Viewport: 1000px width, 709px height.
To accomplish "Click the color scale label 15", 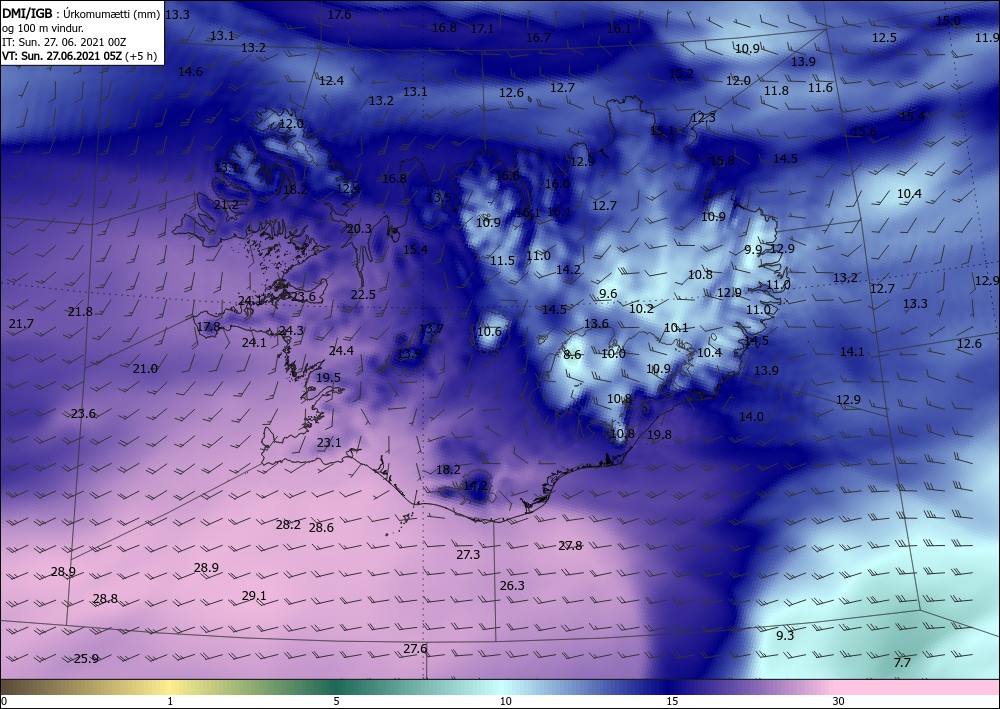I will 672,701.
